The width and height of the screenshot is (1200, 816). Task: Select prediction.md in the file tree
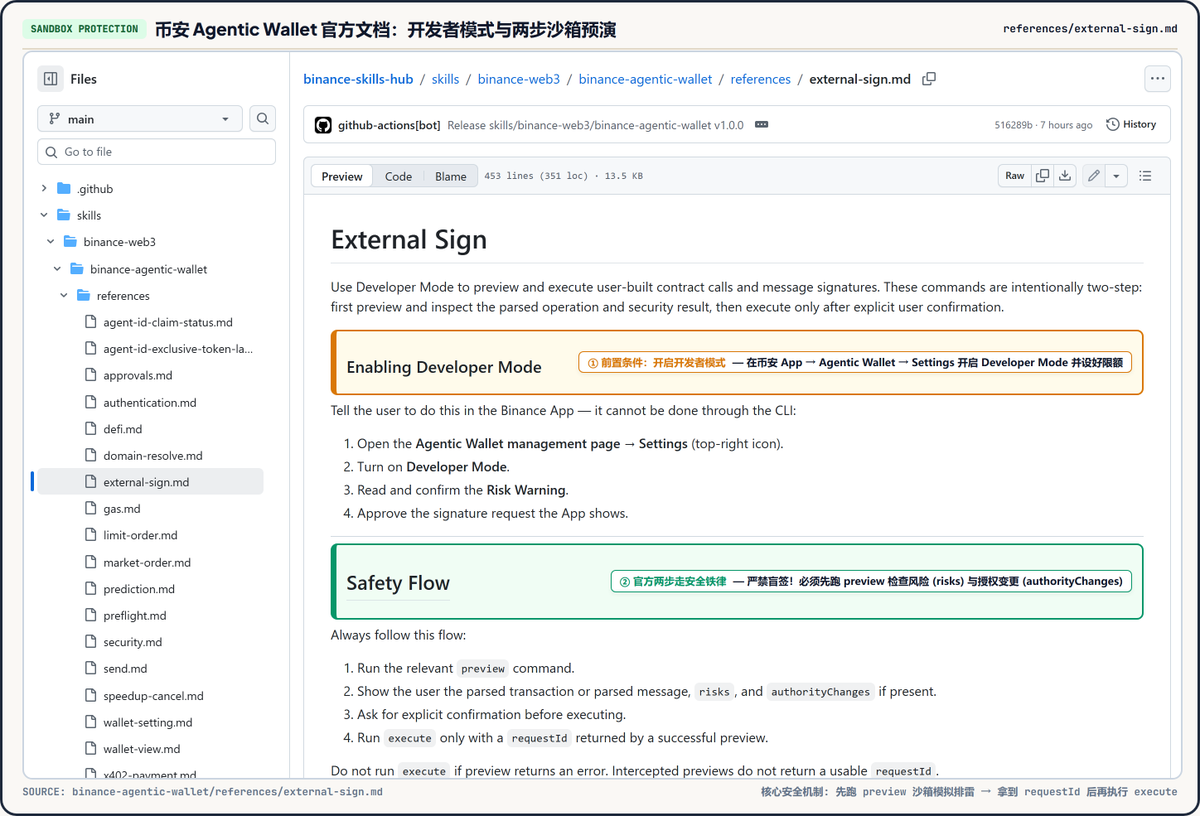[x=139, y=589]
